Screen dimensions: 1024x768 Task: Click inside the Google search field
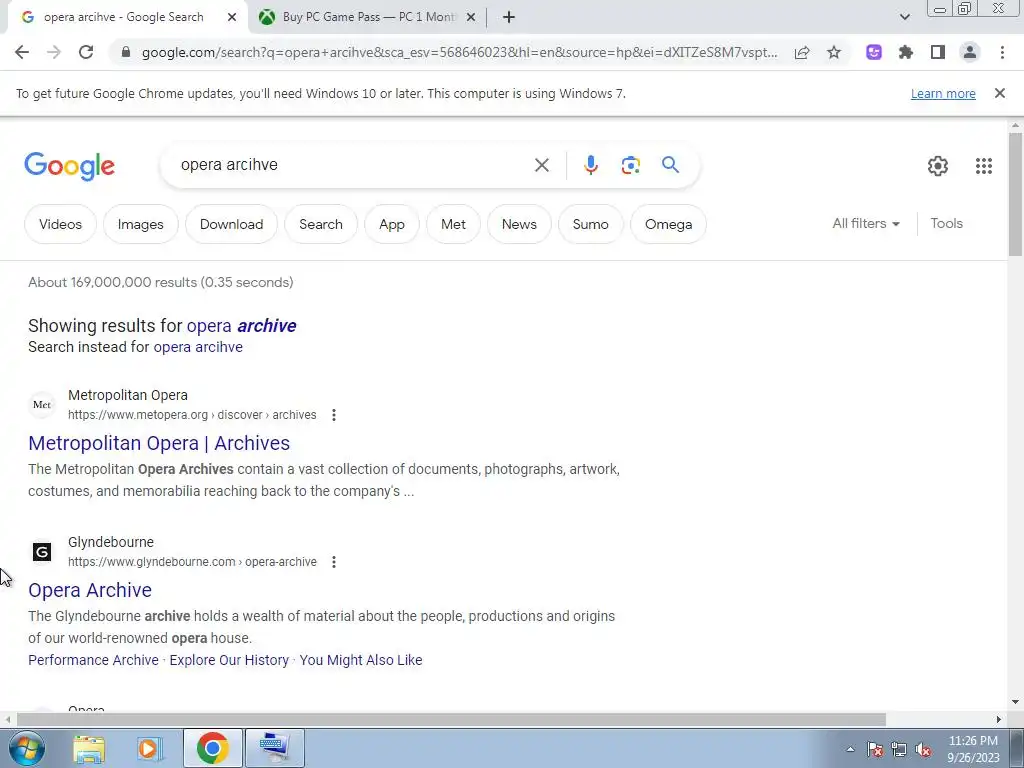pyautogui.click(x=353, y=165)
